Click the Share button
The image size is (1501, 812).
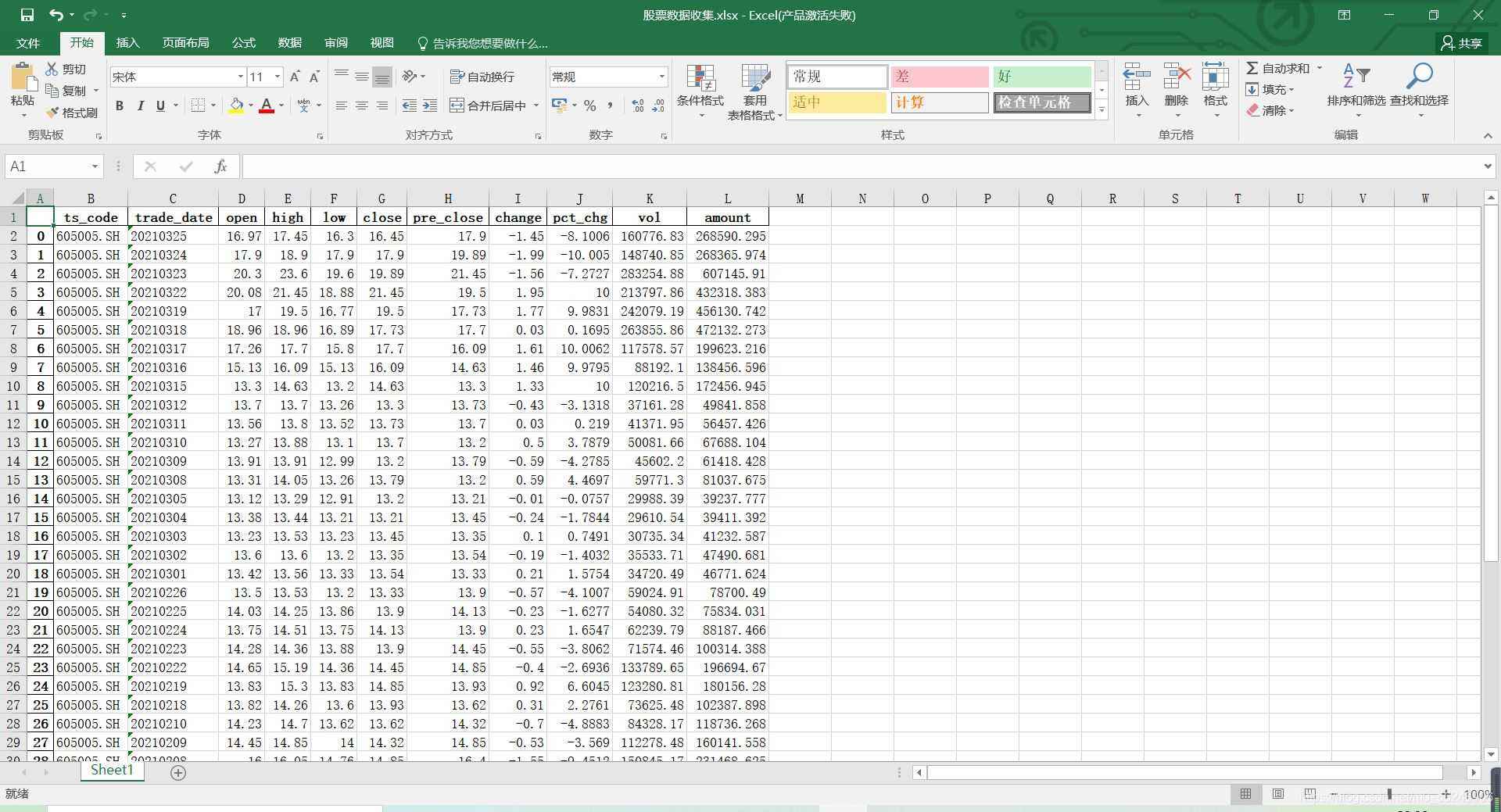click(x=1462, y=43)
